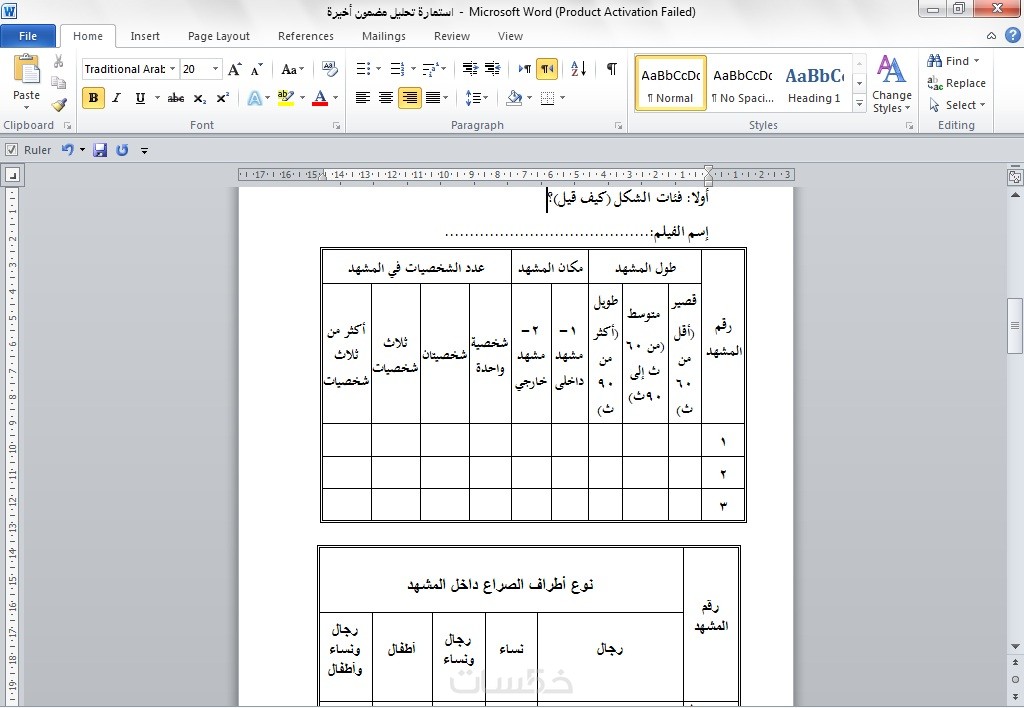Toggle Show/Hide paragraph marks
Viewport: 1024px width, 708px height.
[611, 69]
